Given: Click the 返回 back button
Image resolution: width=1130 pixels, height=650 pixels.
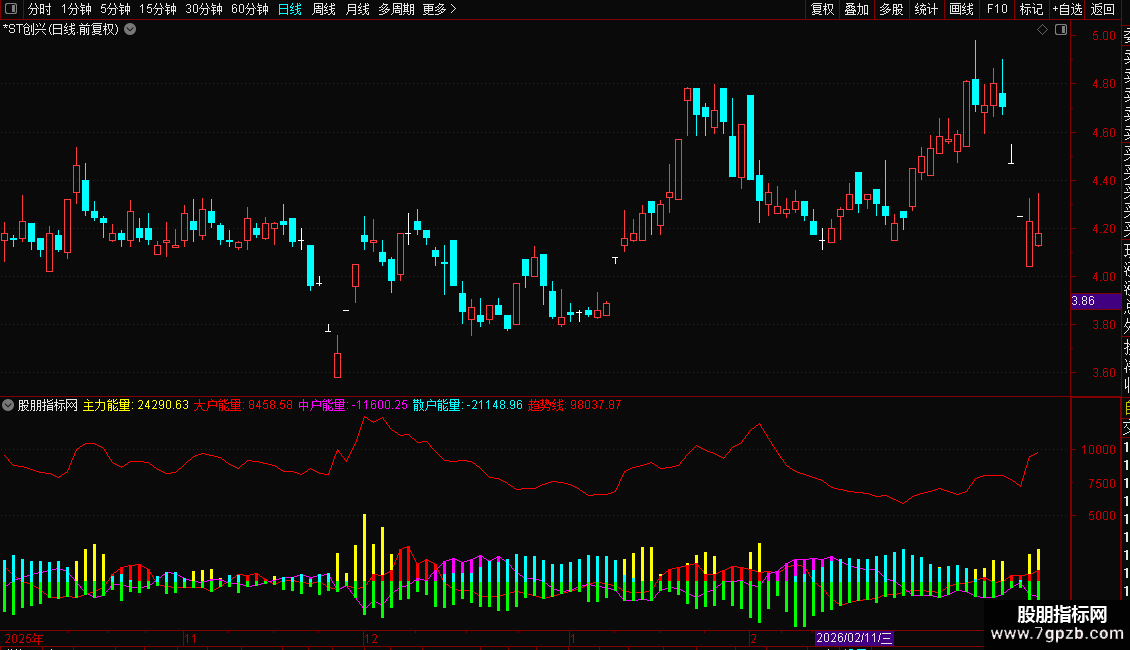Looking at the screenshot, I should coord(1103,9).
